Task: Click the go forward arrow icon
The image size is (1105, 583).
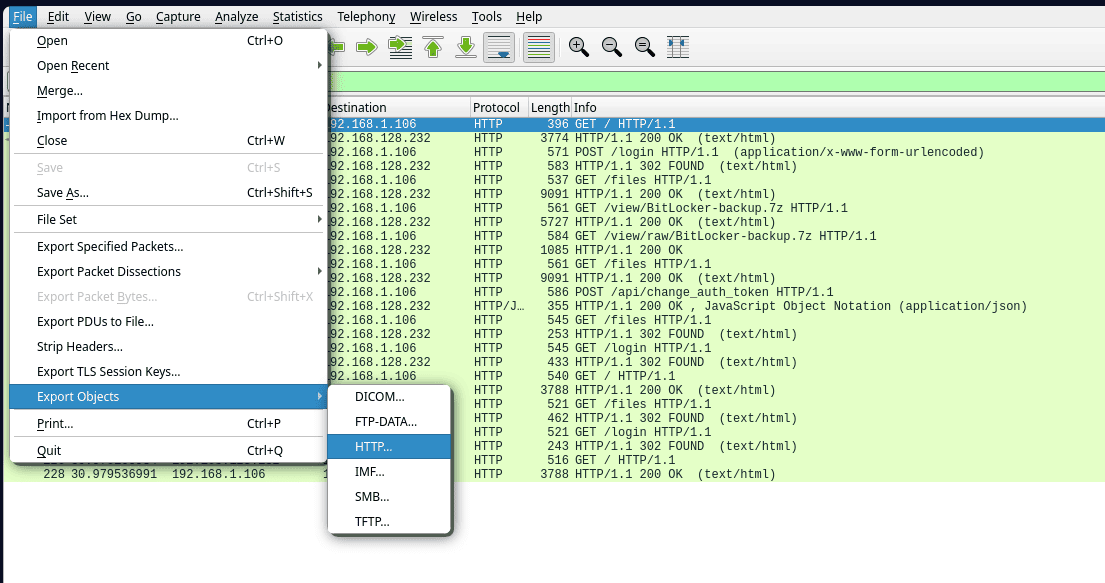Action: [366, 47]
